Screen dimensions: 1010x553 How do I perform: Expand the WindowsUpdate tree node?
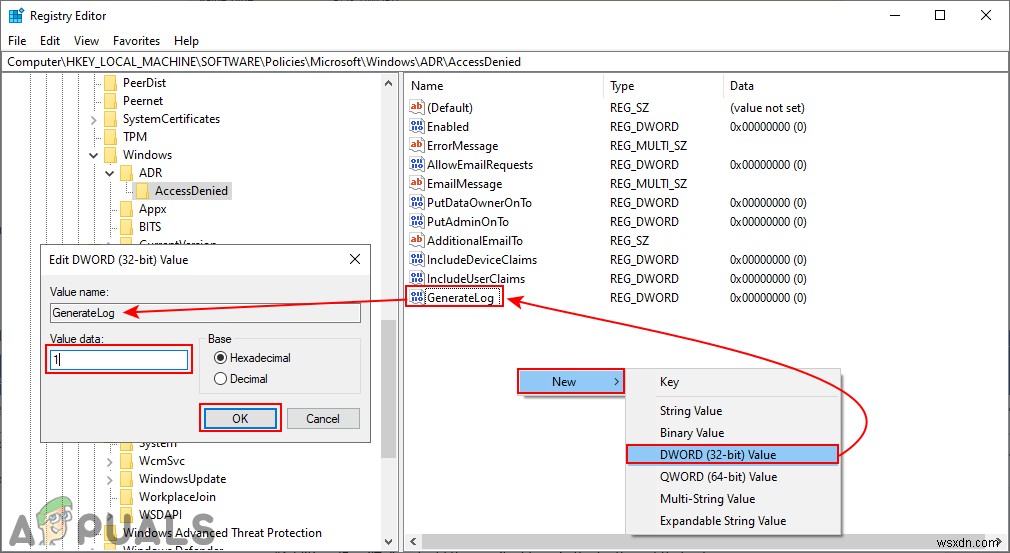[x=110, y=480]
